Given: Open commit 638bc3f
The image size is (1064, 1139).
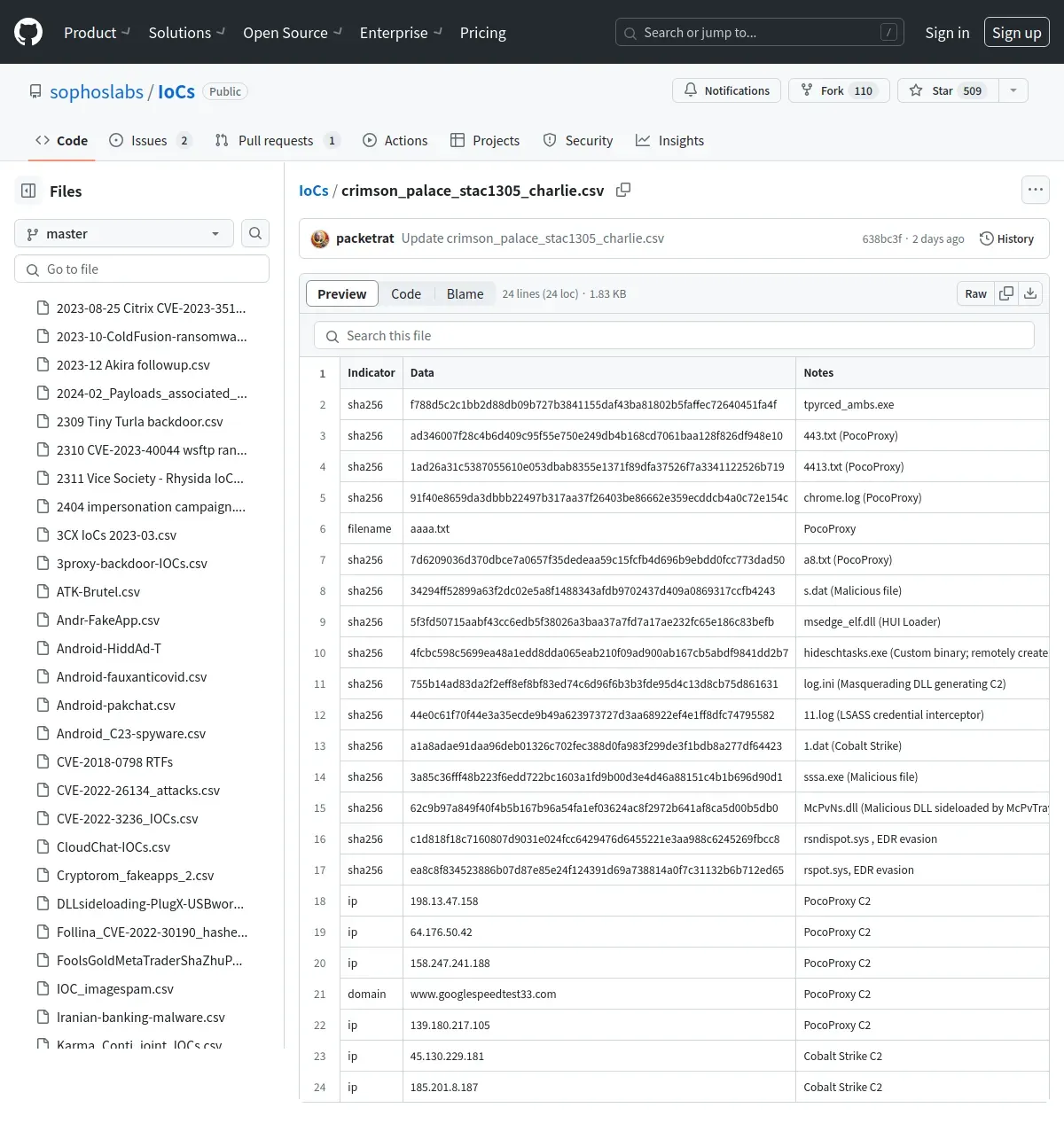Looking at the screenshot, I should (x=881, y=239).
